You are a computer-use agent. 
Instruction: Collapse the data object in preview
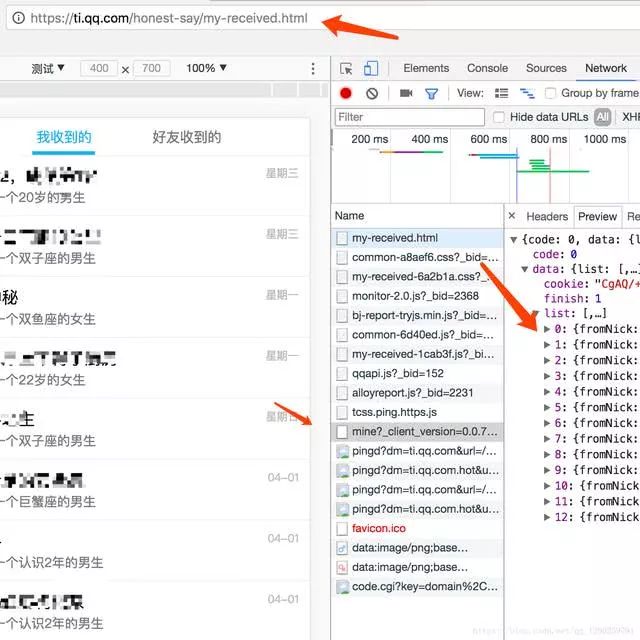click(525, 270)
